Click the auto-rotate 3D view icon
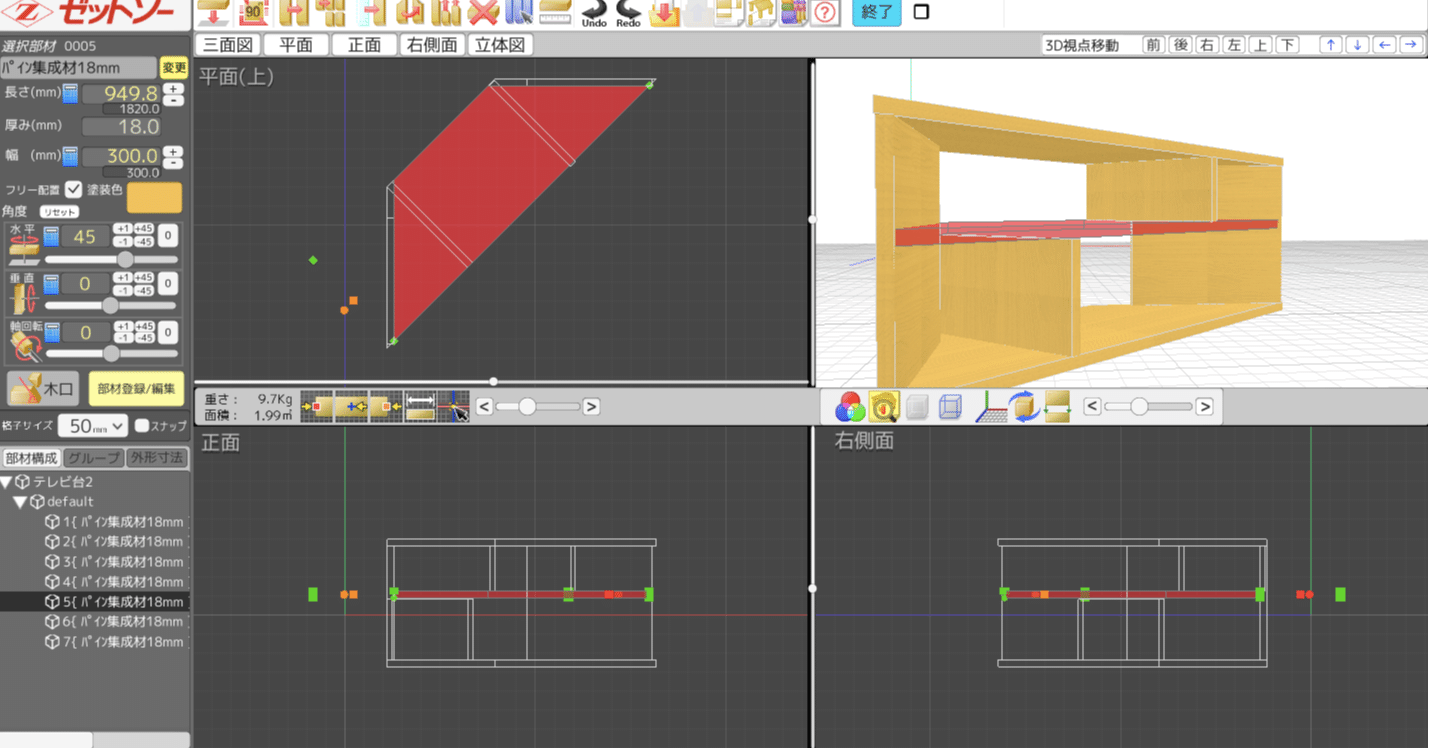 [1023, 407]
